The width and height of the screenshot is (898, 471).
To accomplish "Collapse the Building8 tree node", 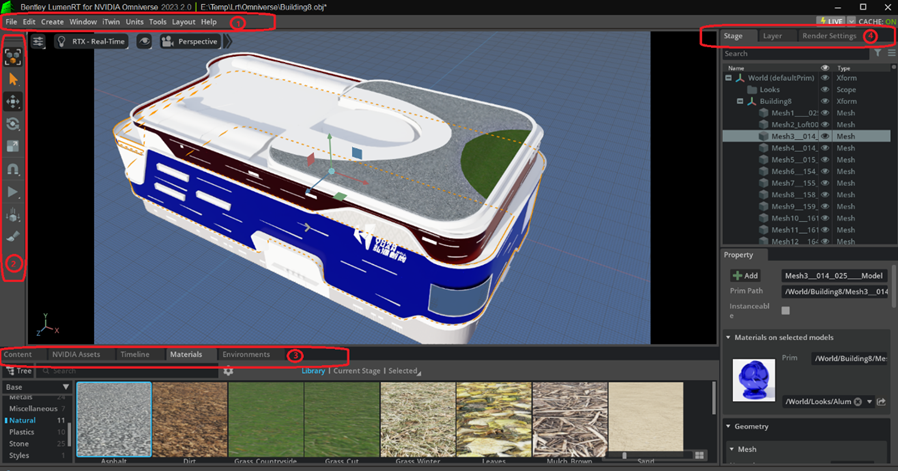I will click(x=740, y=101).
